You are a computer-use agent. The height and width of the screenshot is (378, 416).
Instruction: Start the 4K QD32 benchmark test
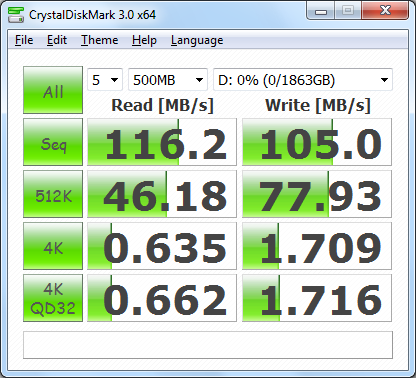pos(53,298)
